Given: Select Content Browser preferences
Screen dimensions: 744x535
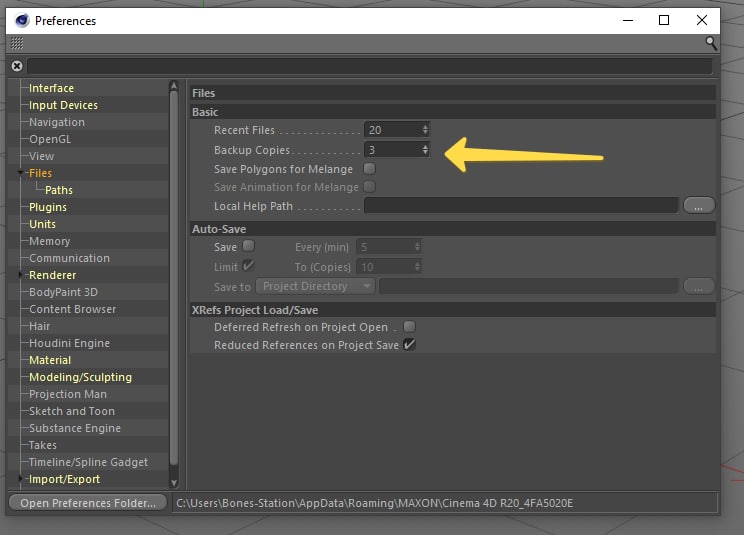Looking at the screenshot, I should click(x=73, y=309).
